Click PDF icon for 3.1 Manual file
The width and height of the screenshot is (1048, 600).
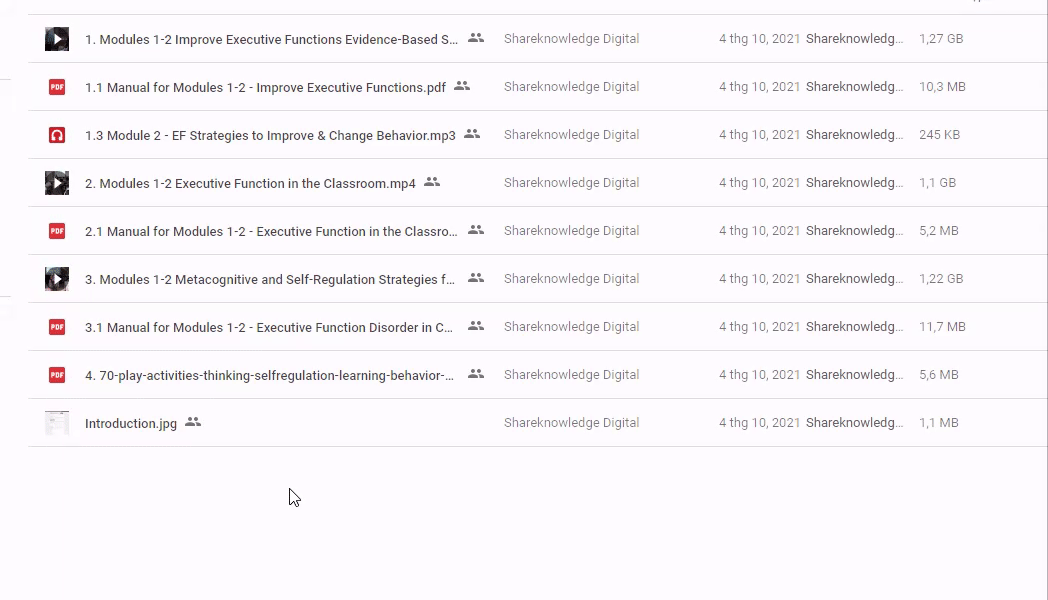click(x=57, y=327)
